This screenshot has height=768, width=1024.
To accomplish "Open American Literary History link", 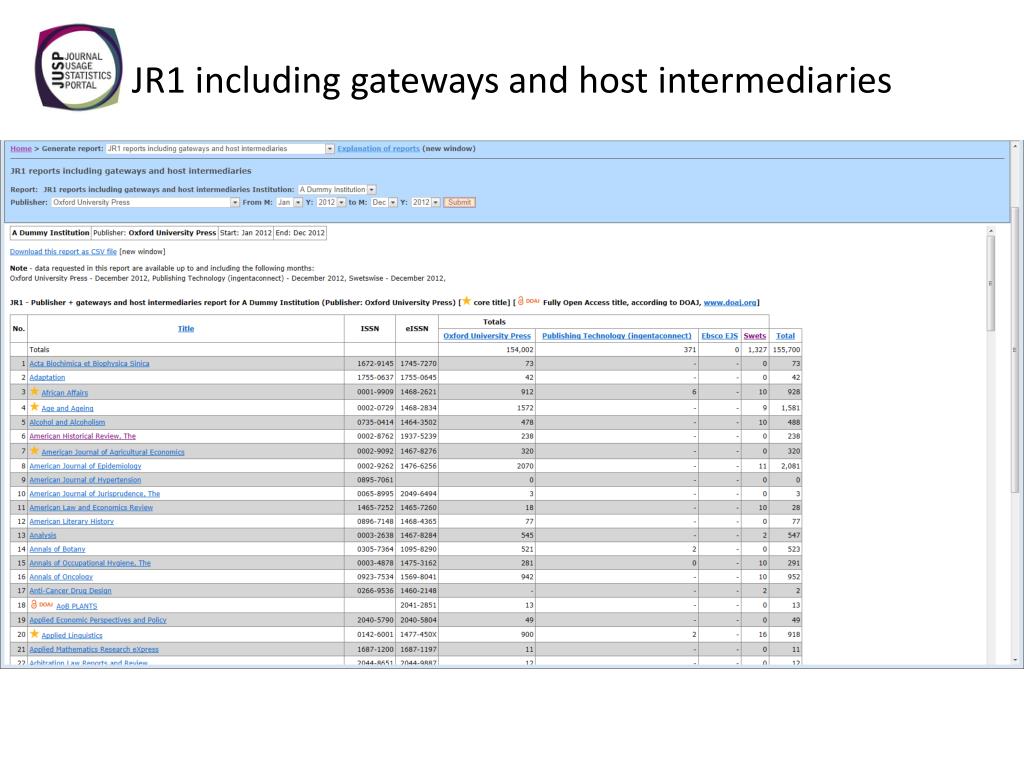I will [71, 521].
